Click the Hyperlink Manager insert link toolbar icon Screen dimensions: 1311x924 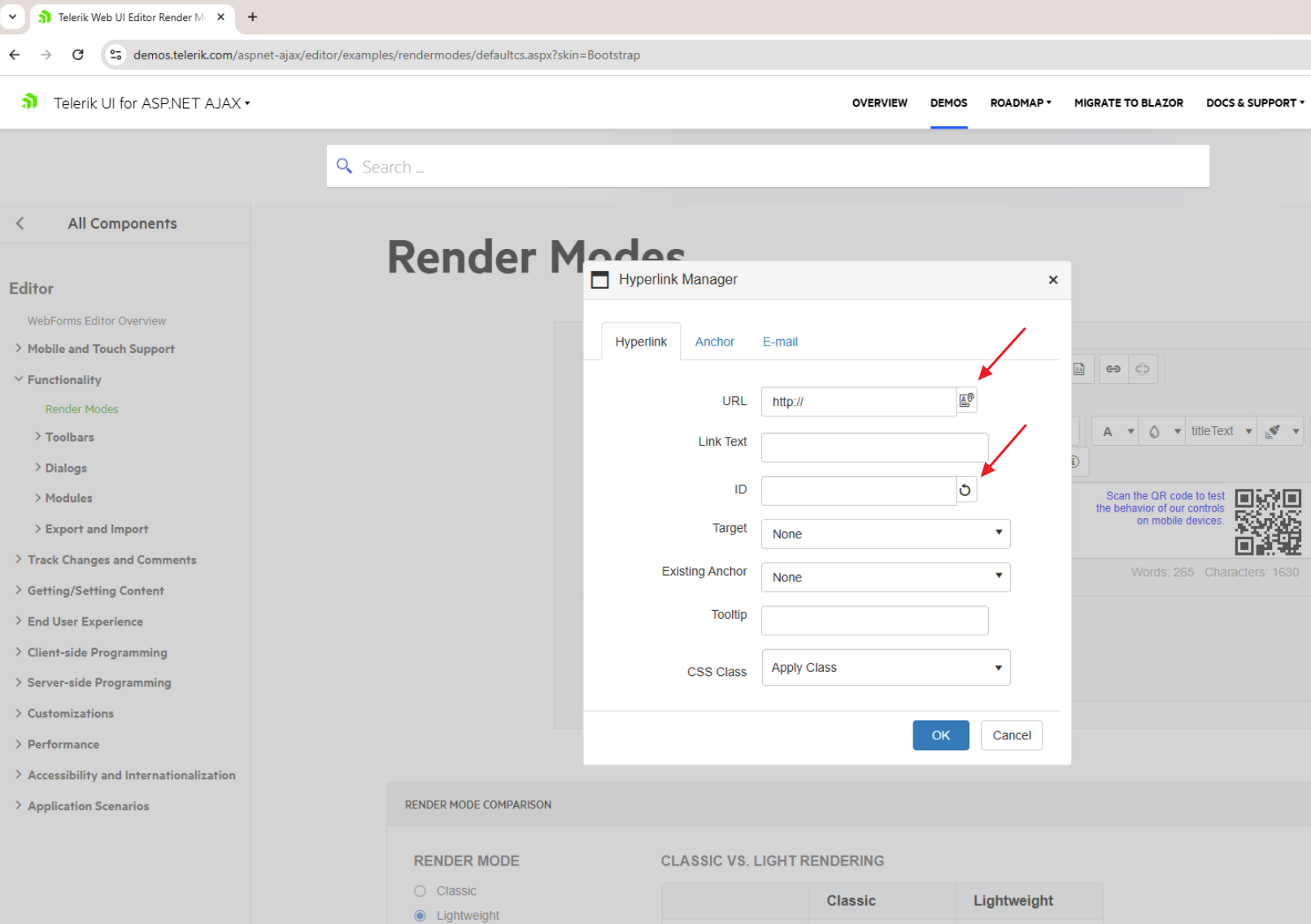[1113, 369]
